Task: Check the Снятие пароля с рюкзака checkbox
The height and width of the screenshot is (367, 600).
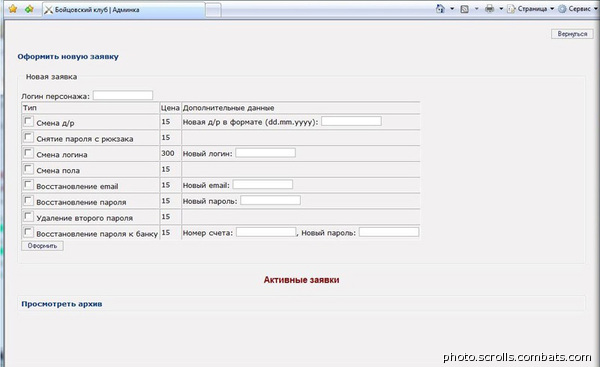Action: [28, 137]
